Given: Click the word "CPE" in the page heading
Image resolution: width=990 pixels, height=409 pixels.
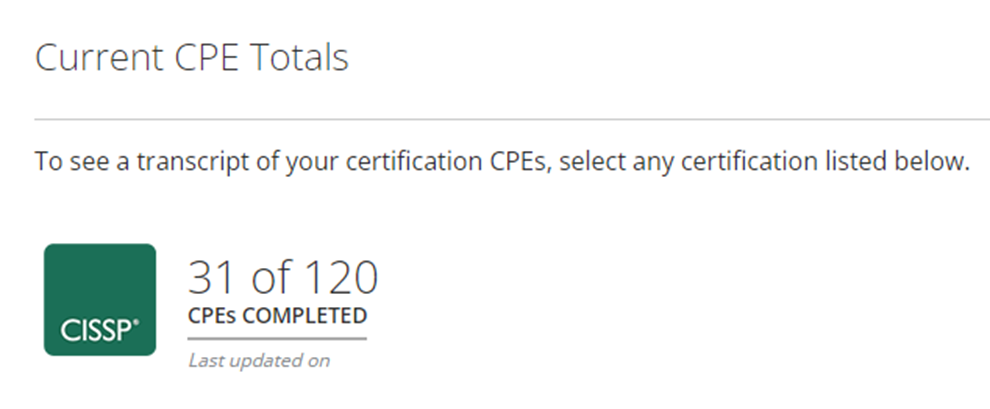Looking at the screenshot, I should 206,57.
